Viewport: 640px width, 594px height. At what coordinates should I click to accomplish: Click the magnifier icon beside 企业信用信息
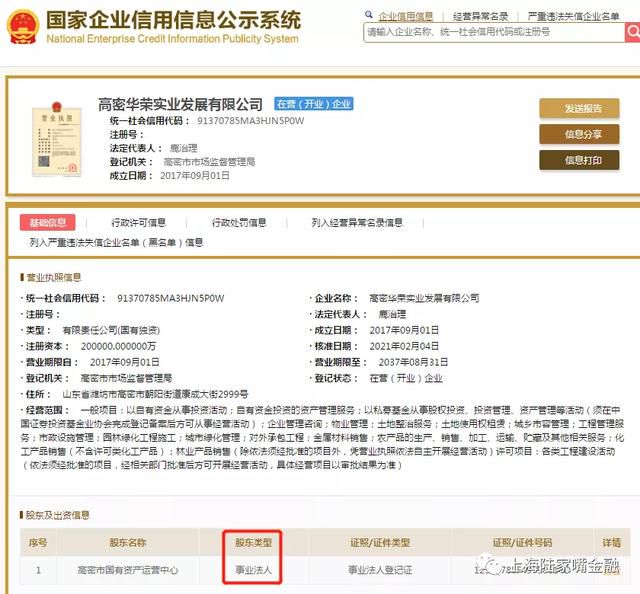369,15
